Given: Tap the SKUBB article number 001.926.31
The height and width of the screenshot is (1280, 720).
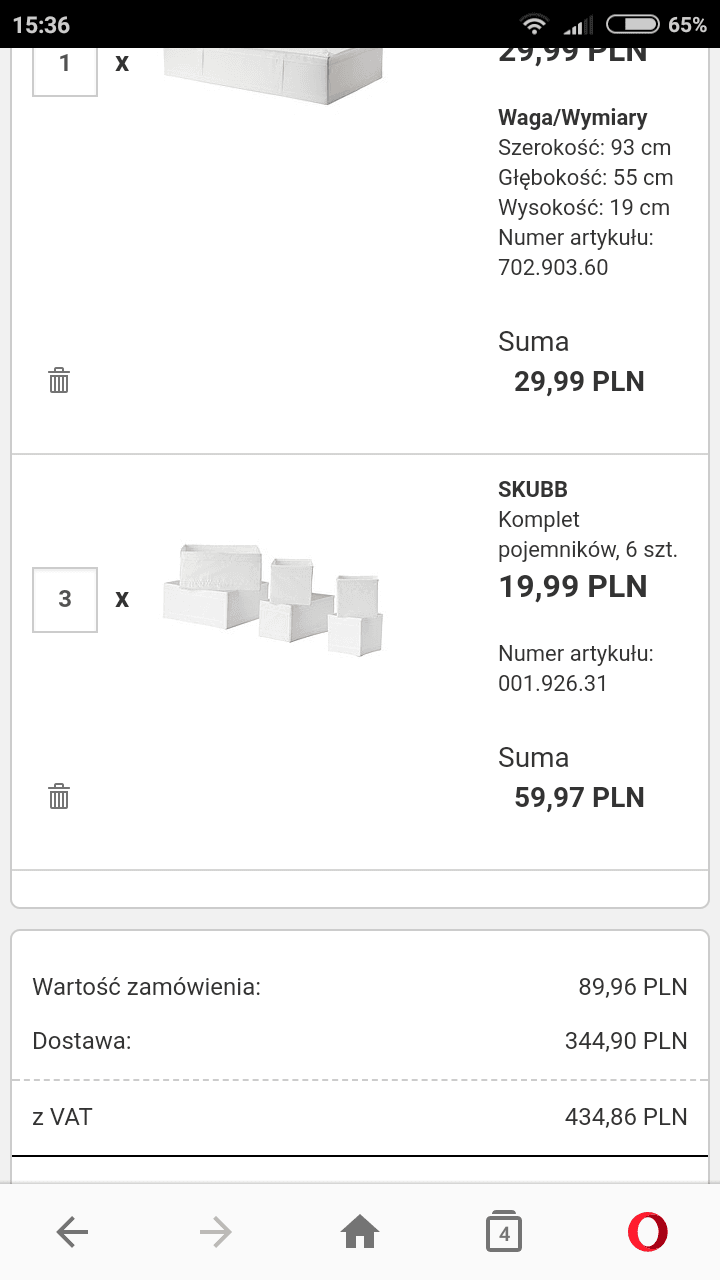Looking at the screenshot, I should point(553,684).
